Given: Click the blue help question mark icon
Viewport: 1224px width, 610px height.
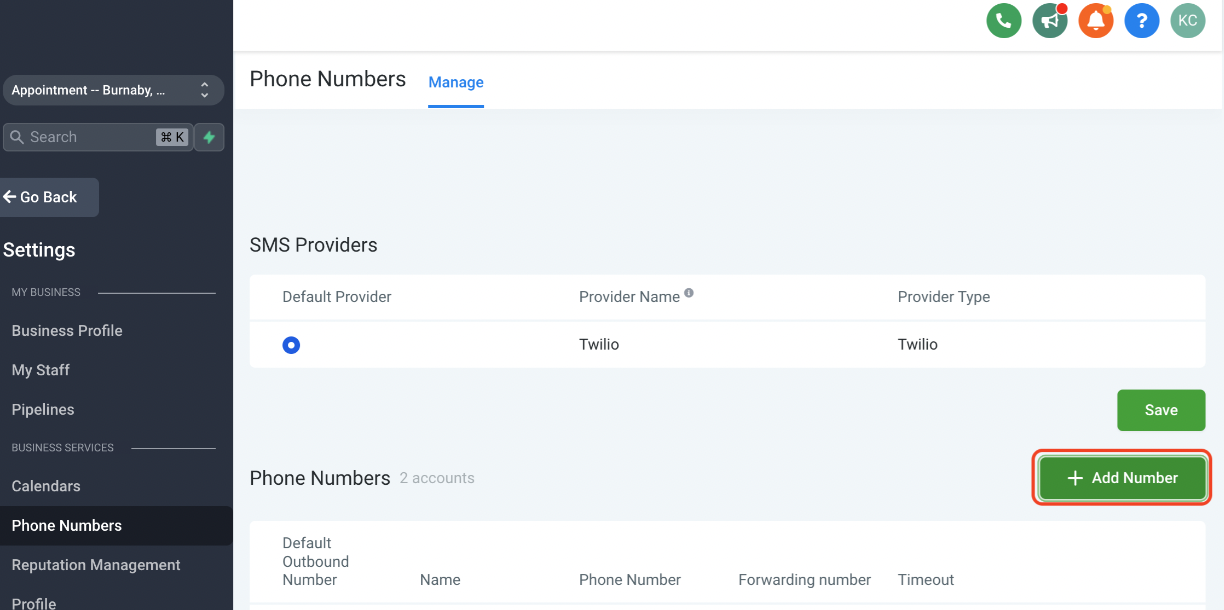Looking at the screenshot, I should tap(1142, 20).
